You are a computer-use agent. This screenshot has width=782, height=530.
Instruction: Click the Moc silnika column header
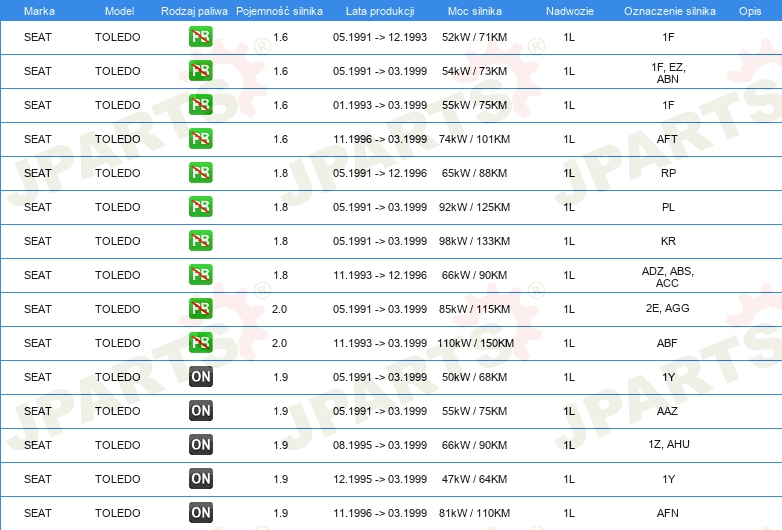pyautogui.click(x=475, y=10)
